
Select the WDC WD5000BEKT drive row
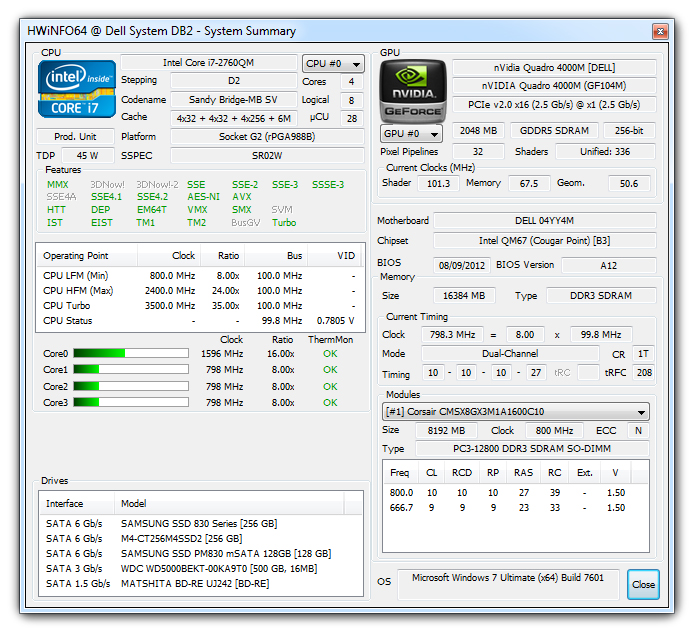tap(201, 568)
